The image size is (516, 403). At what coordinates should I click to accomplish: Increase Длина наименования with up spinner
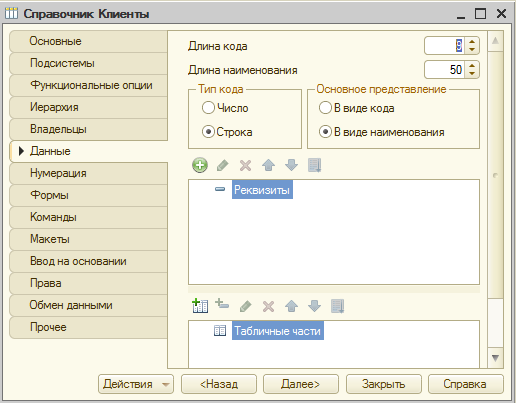coord(472,66)
